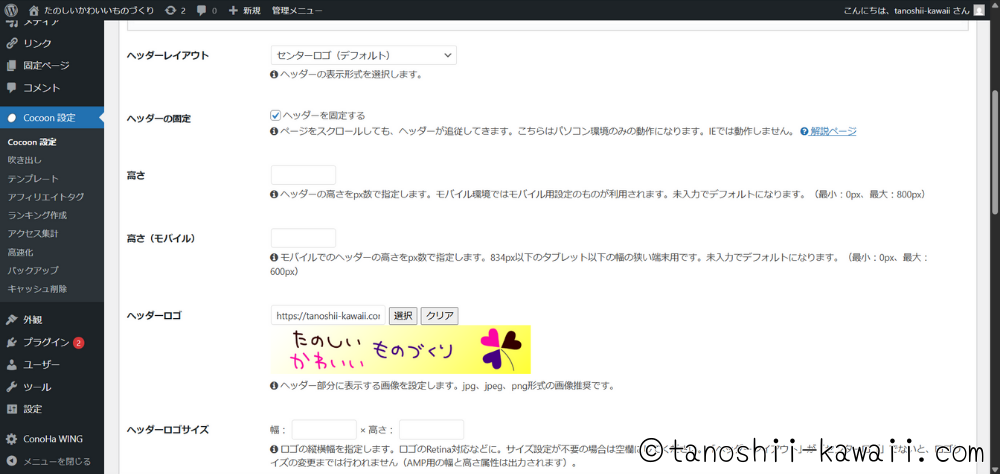
Task: Open ConoHa WING in the sidebar
Action: tap(52, 440)
